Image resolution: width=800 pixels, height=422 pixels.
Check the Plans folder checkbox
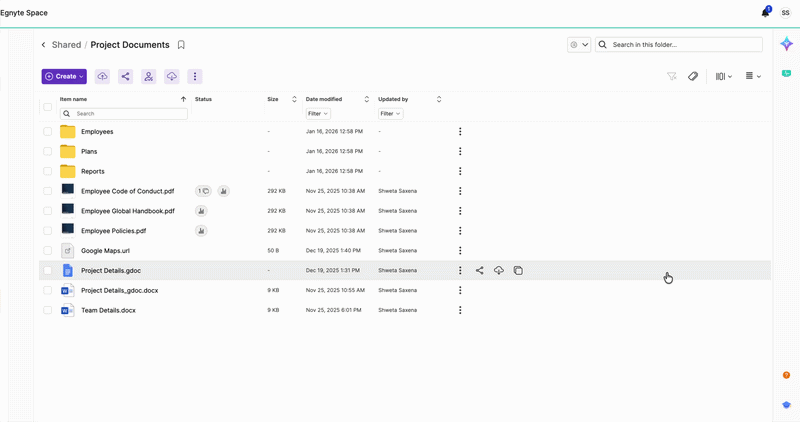[x=47, y=152]
